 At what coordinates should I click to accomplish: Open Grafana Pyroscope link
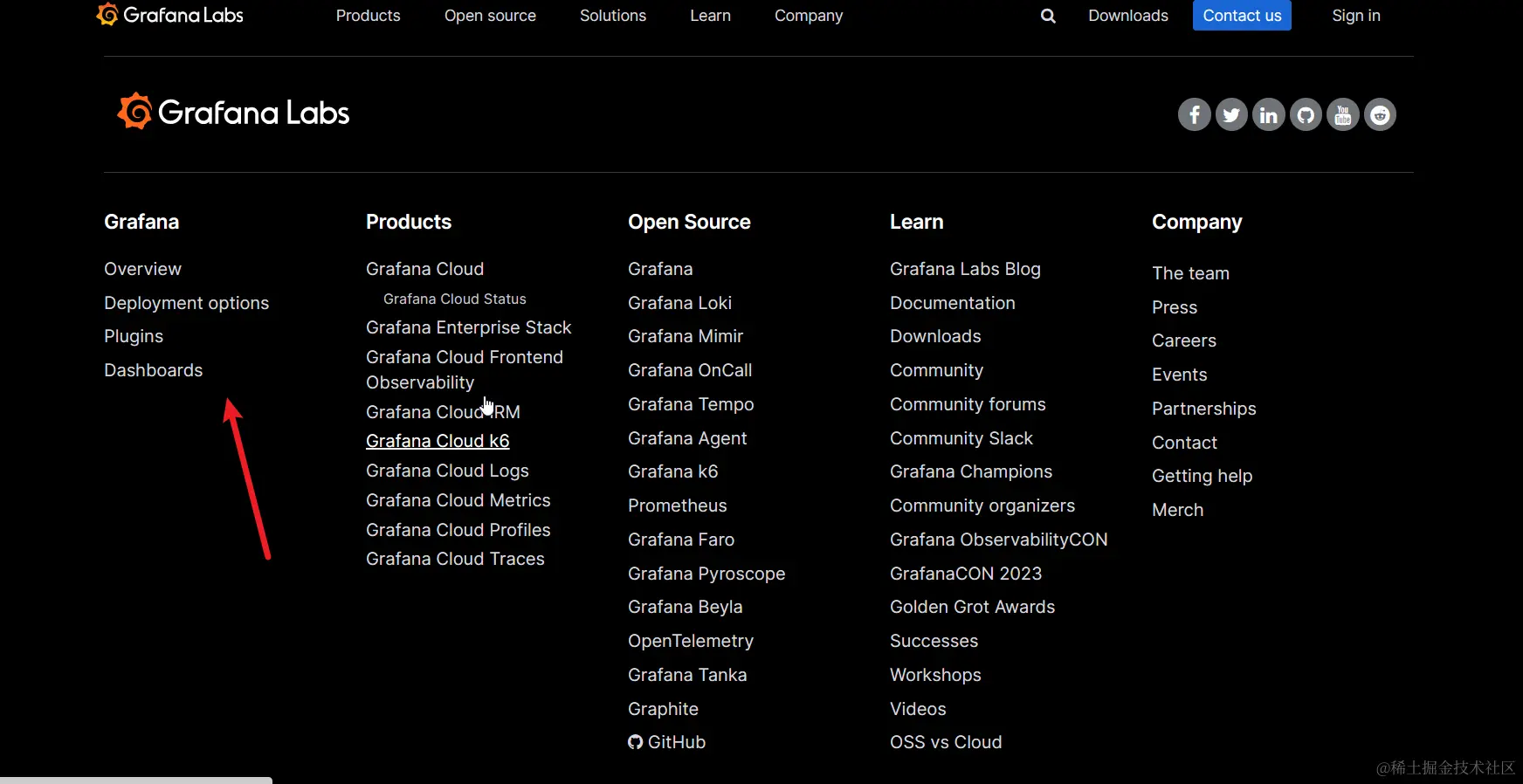point(706,574)
